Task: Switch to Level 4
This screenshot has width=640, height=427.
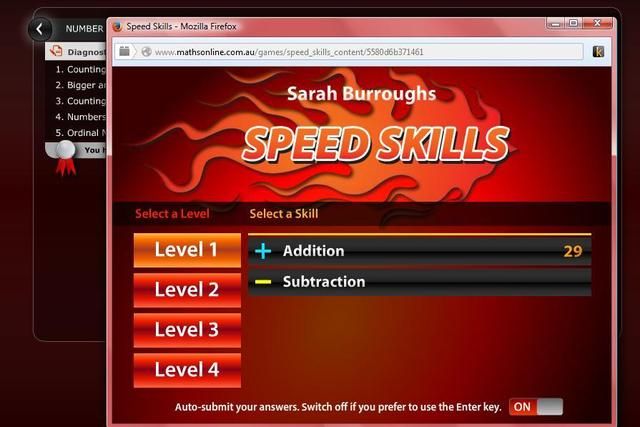Action: pos(187,370)
